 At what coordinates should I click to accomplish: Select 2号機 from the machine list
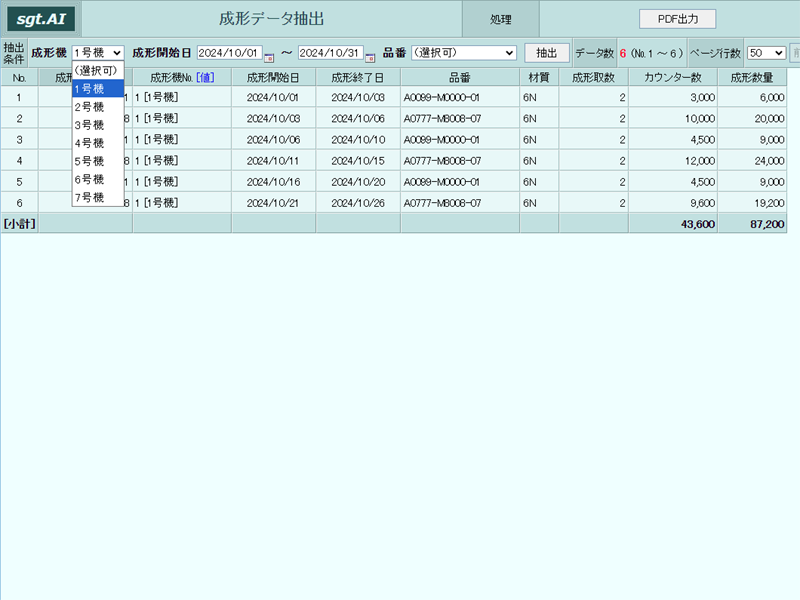[97, 107]
